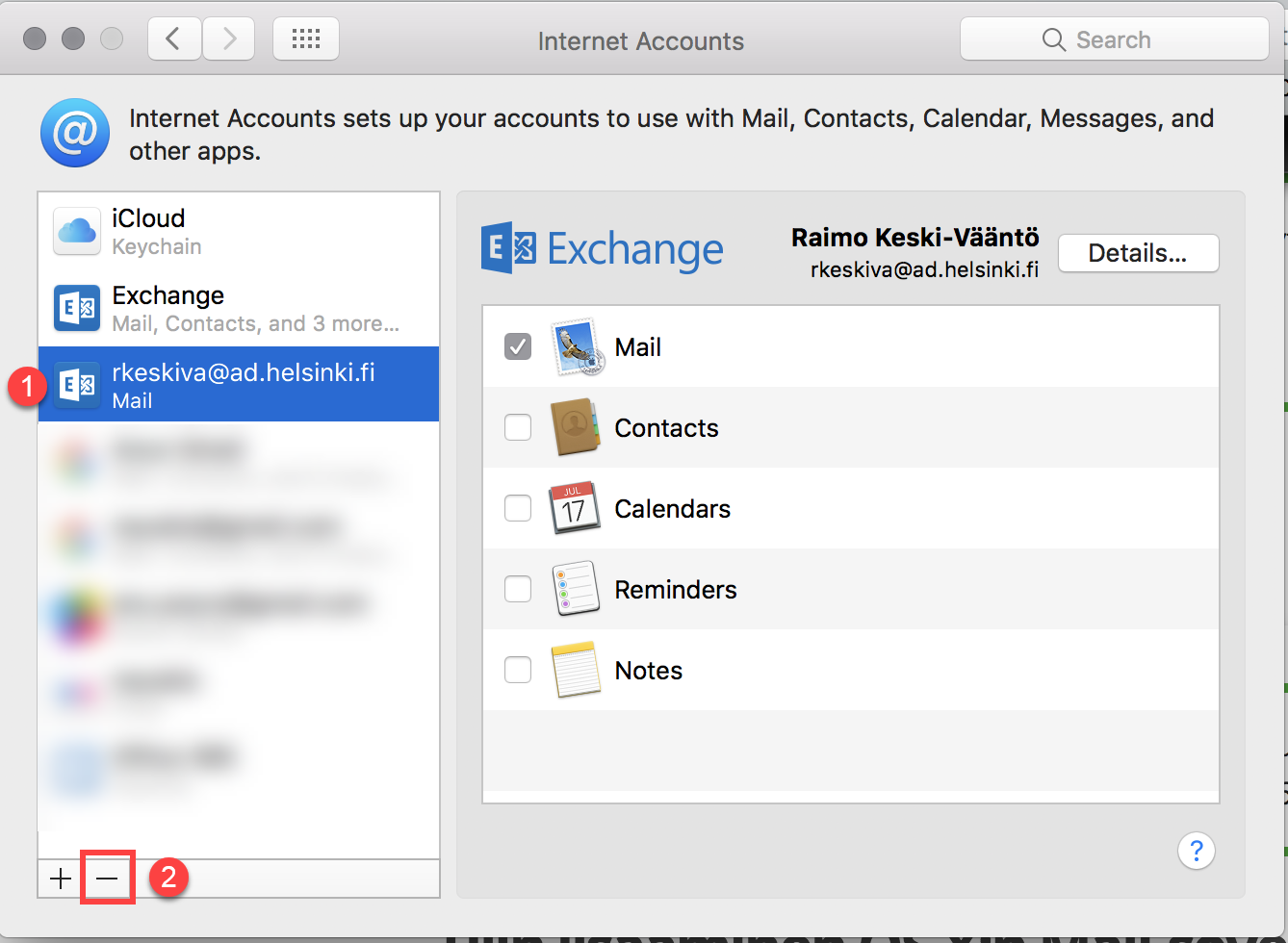1288x943 pixels.
Task: Click the Exchange account icon in list
Action: (77, 308)
